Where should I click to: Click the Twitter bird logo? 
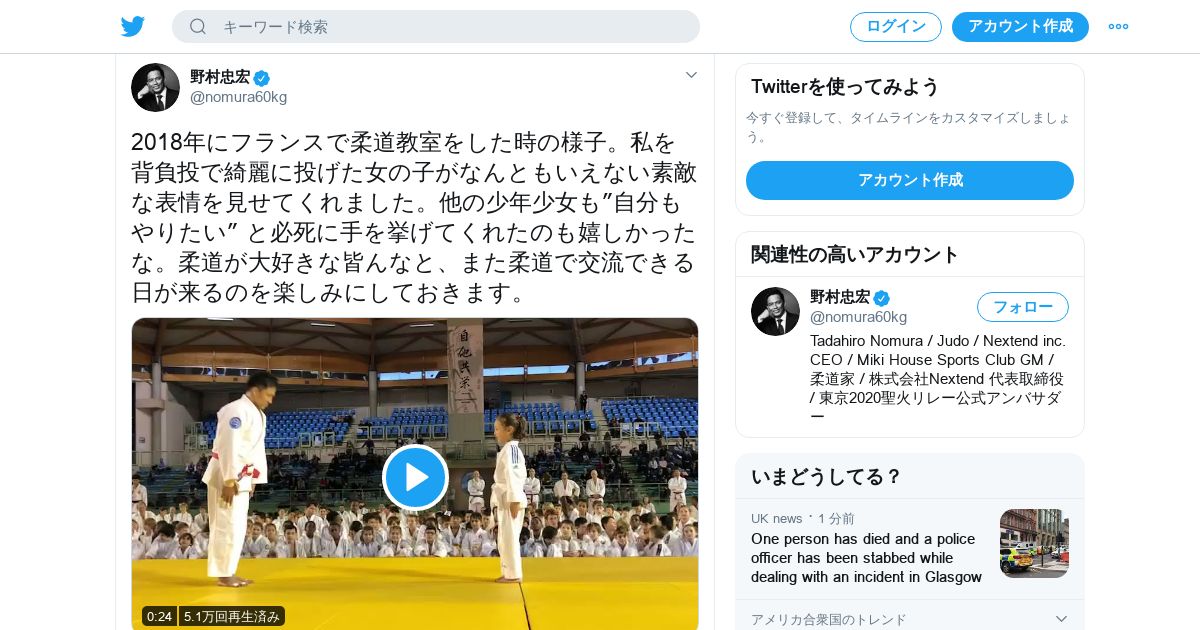coord(133,26)
